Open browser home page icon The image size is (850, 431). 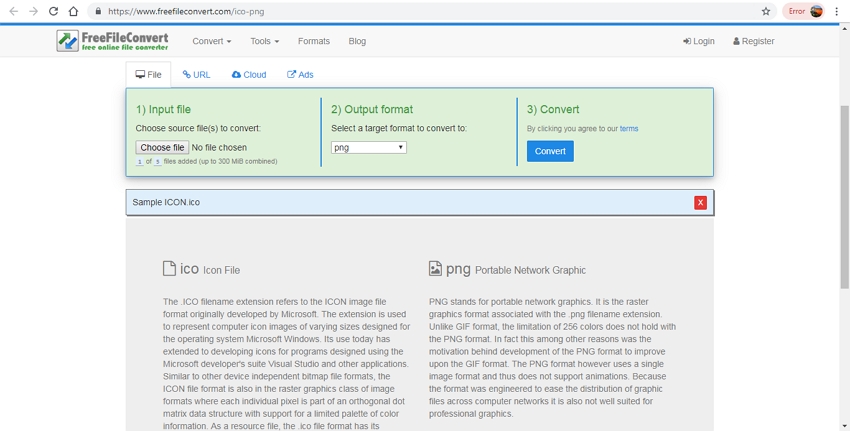73,11
